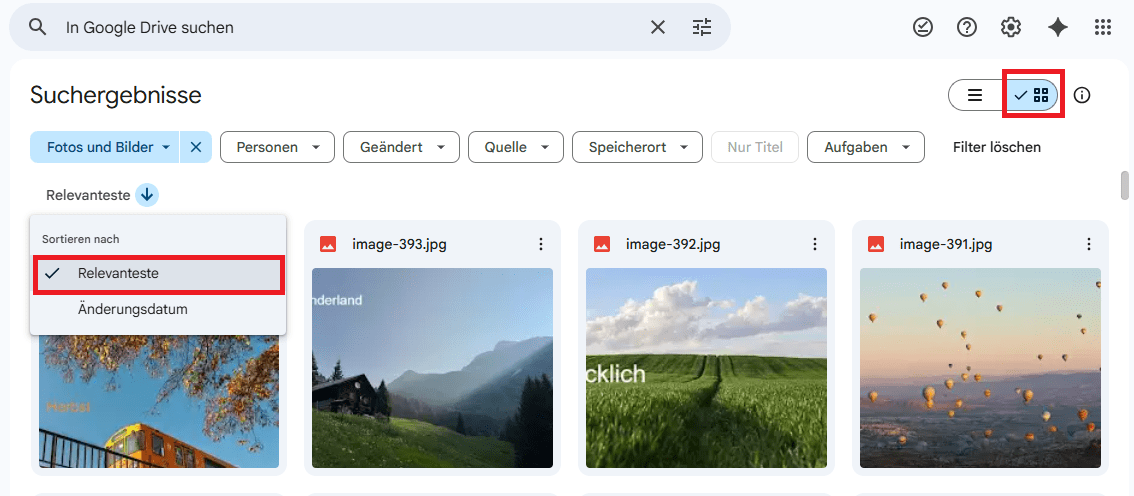Open the Google apps grid icon
Screen dimensions: 1134x496
click(1103, 27)
